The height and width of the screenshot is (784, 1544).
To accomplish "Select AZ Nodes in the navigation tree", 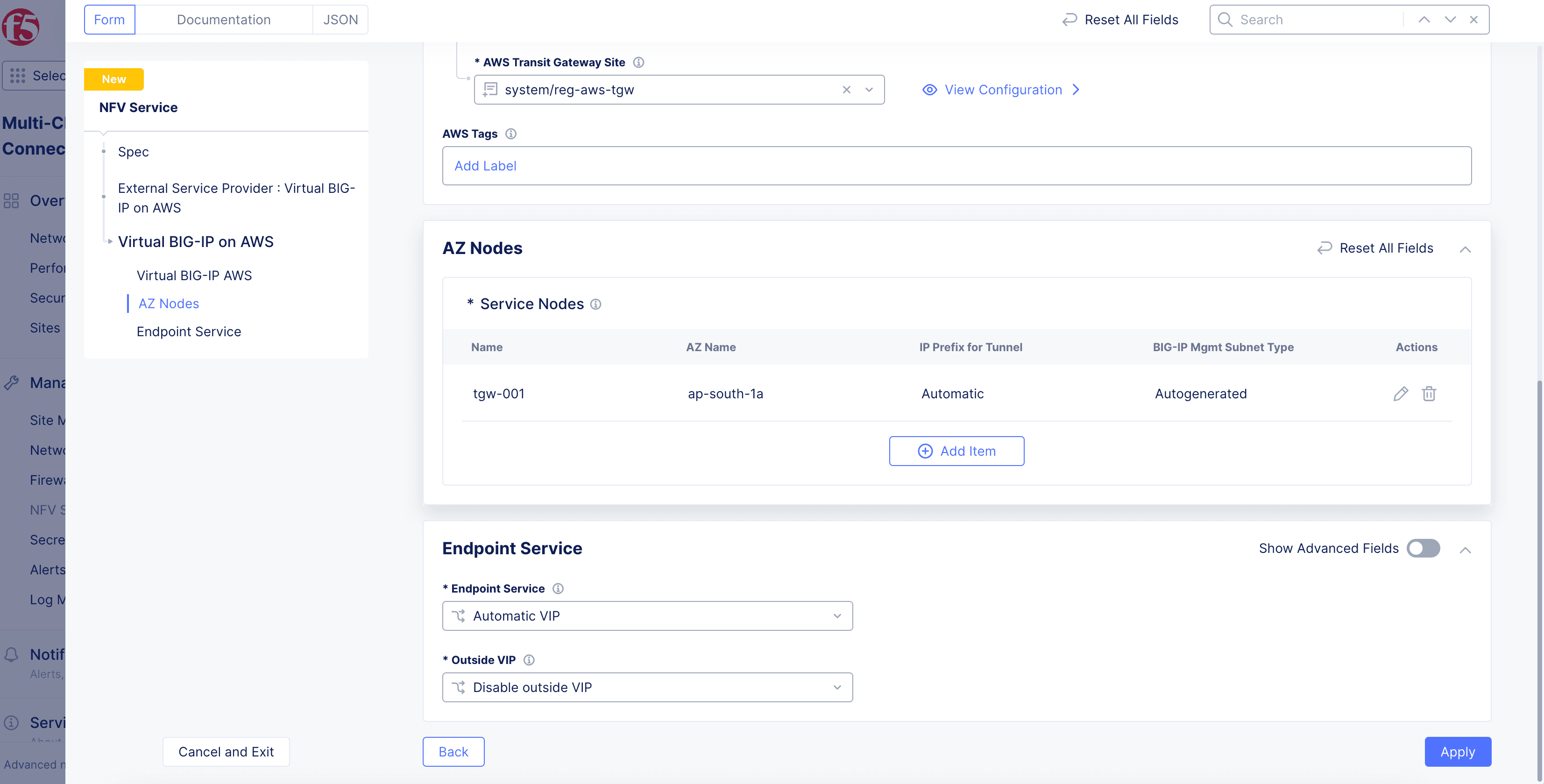I will click(169, 304).
